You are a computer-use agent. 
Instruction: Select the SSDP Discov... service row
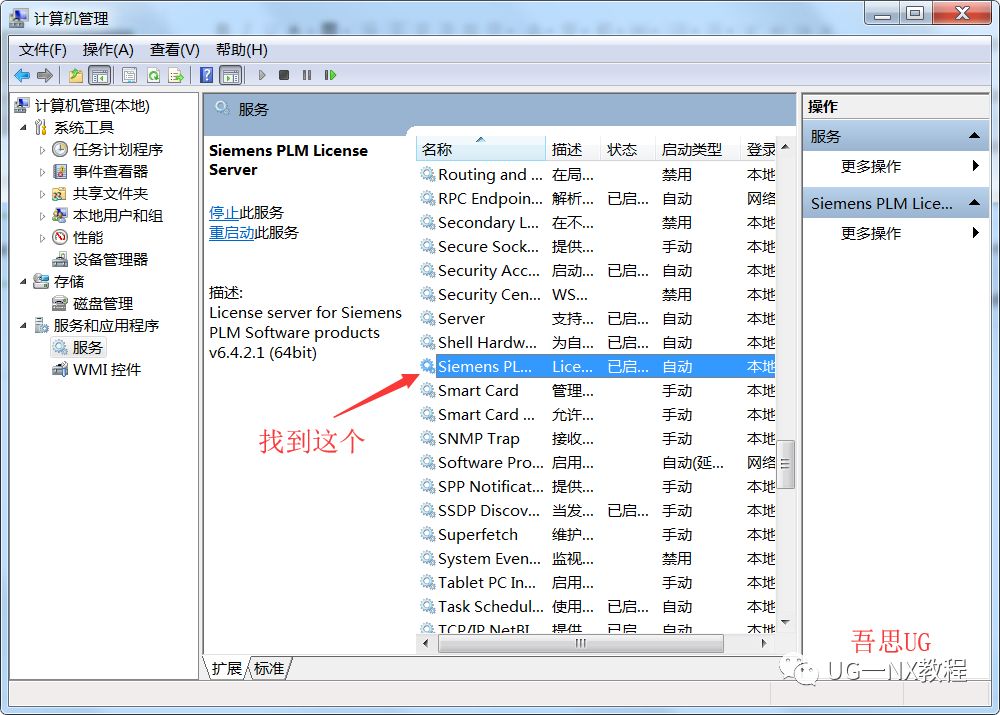click(x=596, y=511)
